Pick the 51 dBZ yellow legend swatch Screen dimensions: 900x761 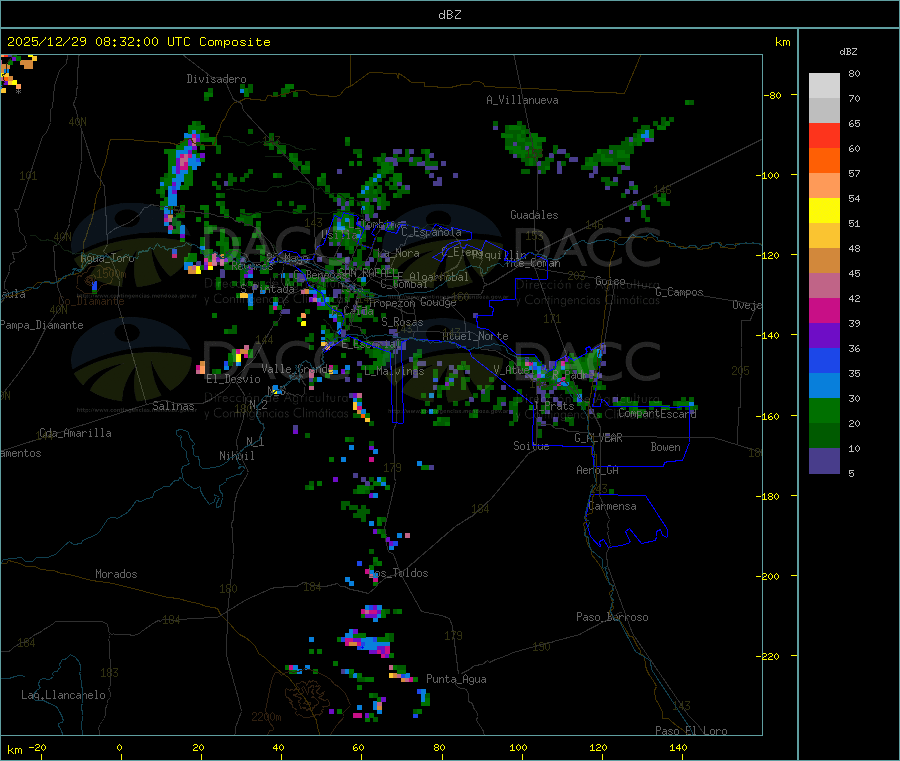coord(824,211)
